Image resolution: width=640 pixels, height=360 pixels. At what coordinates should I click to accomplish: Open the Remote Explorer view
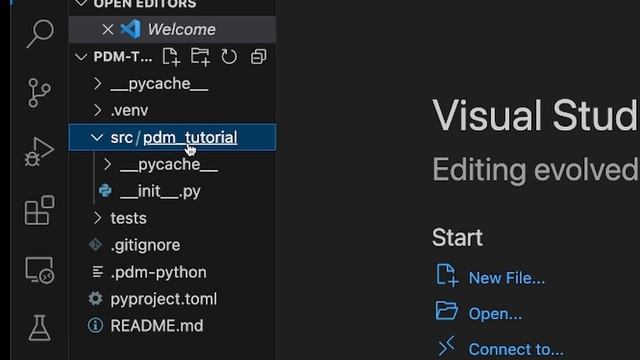[x=39, y=270]
